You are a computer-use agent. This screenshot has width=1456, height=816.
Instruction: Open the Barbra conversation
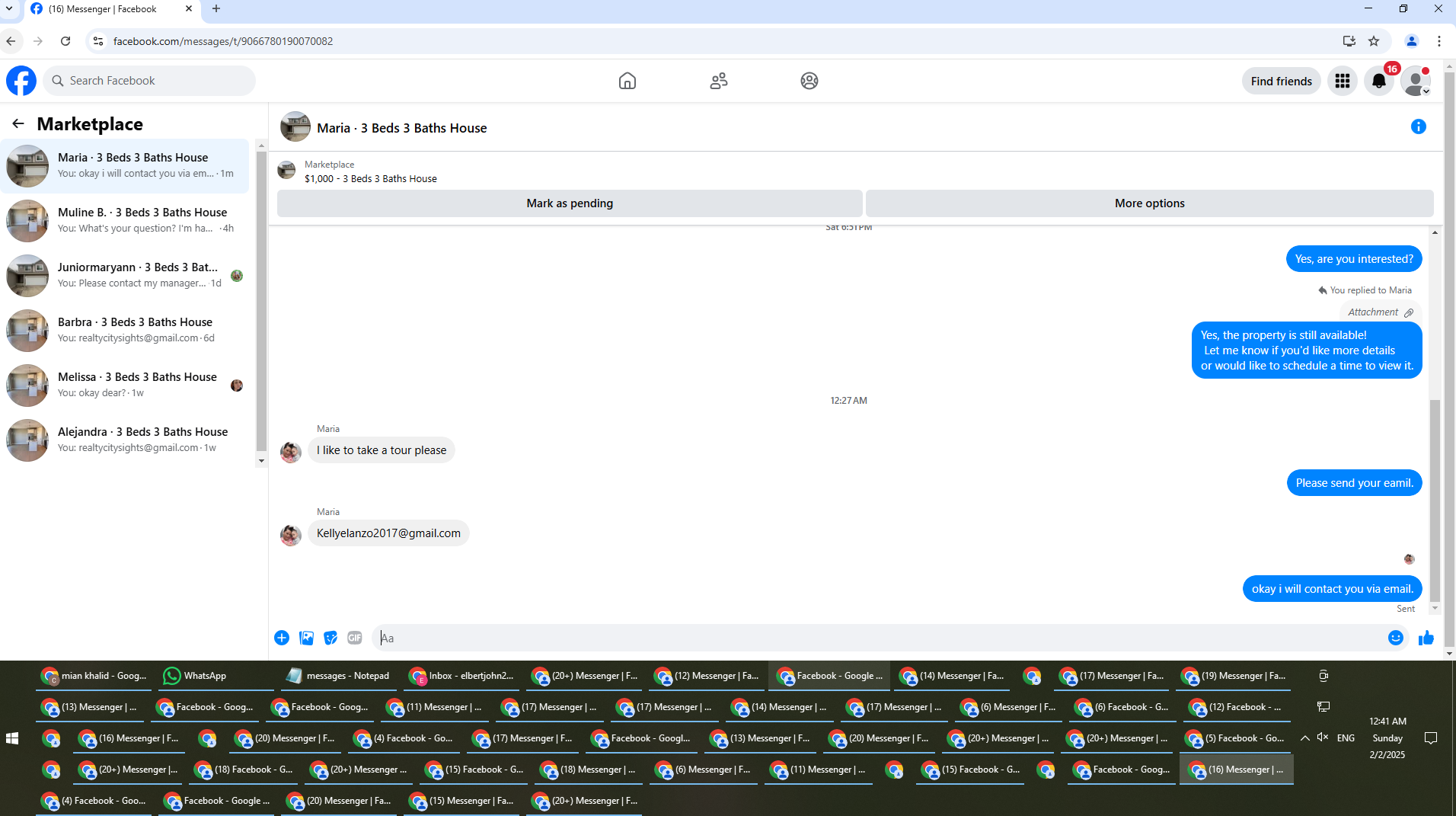125,330
